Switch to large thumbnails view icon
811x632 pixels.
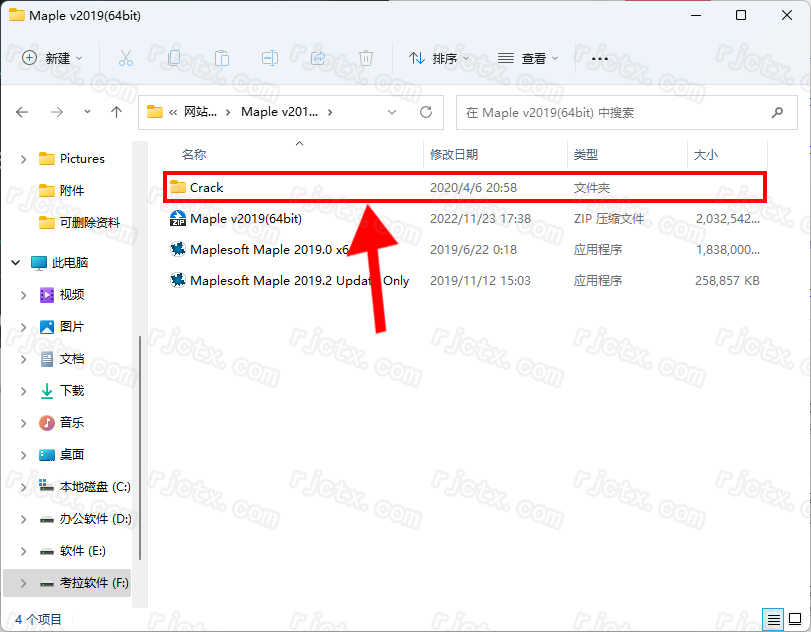[794, 618]
